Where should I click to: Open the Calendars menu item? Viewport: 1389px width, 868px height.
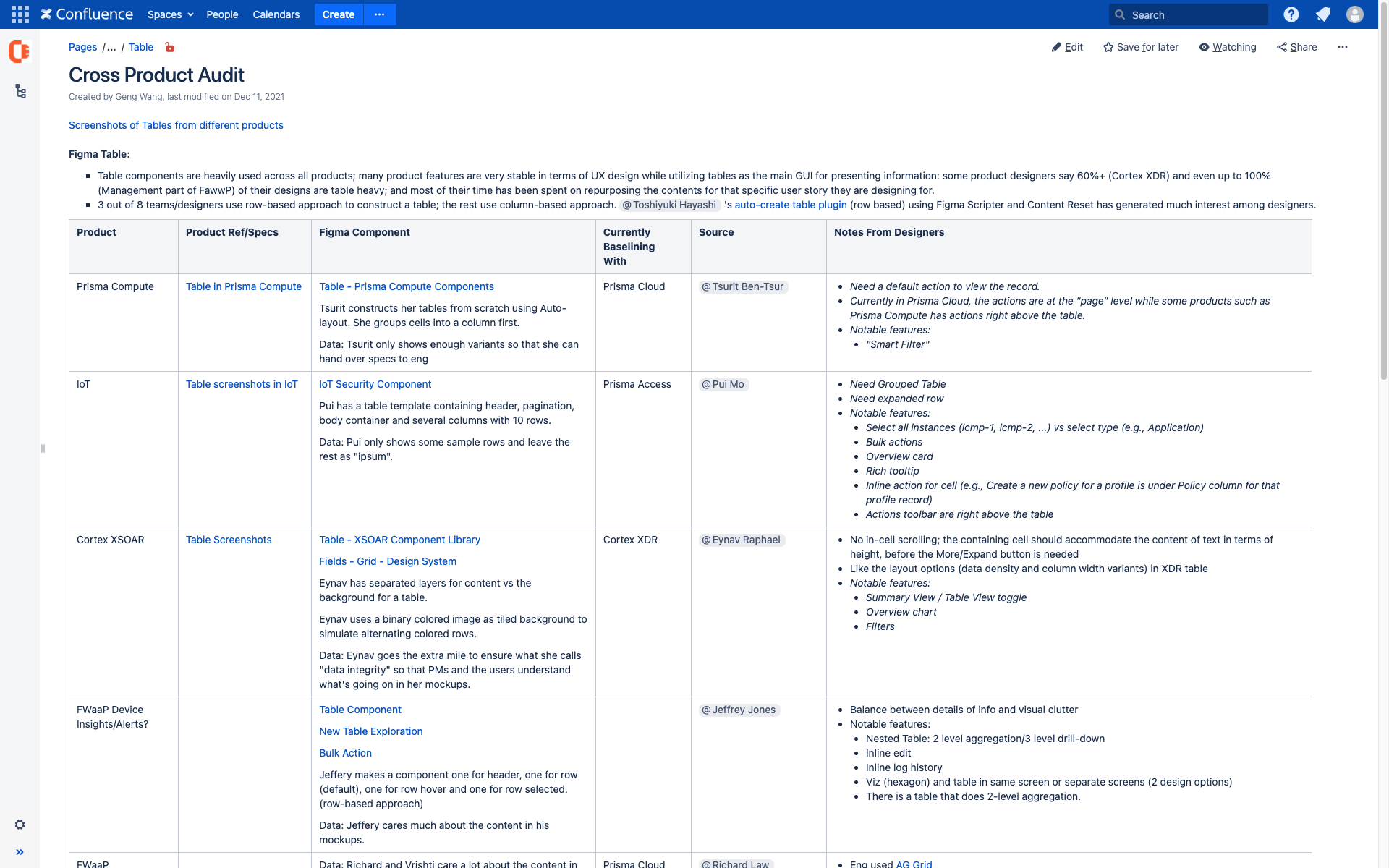[x=276, y=14]
